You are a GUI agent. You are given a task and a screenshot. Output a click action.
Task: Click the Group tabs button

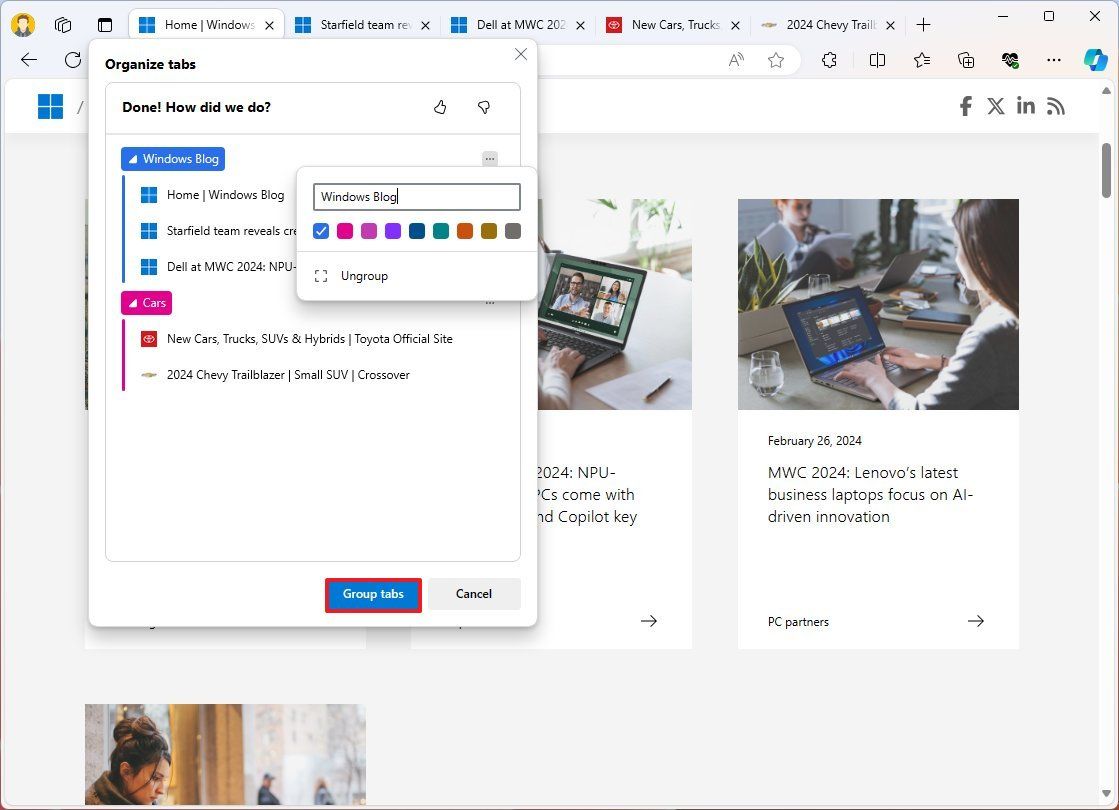pyautogui.click(x=372, y=594)
